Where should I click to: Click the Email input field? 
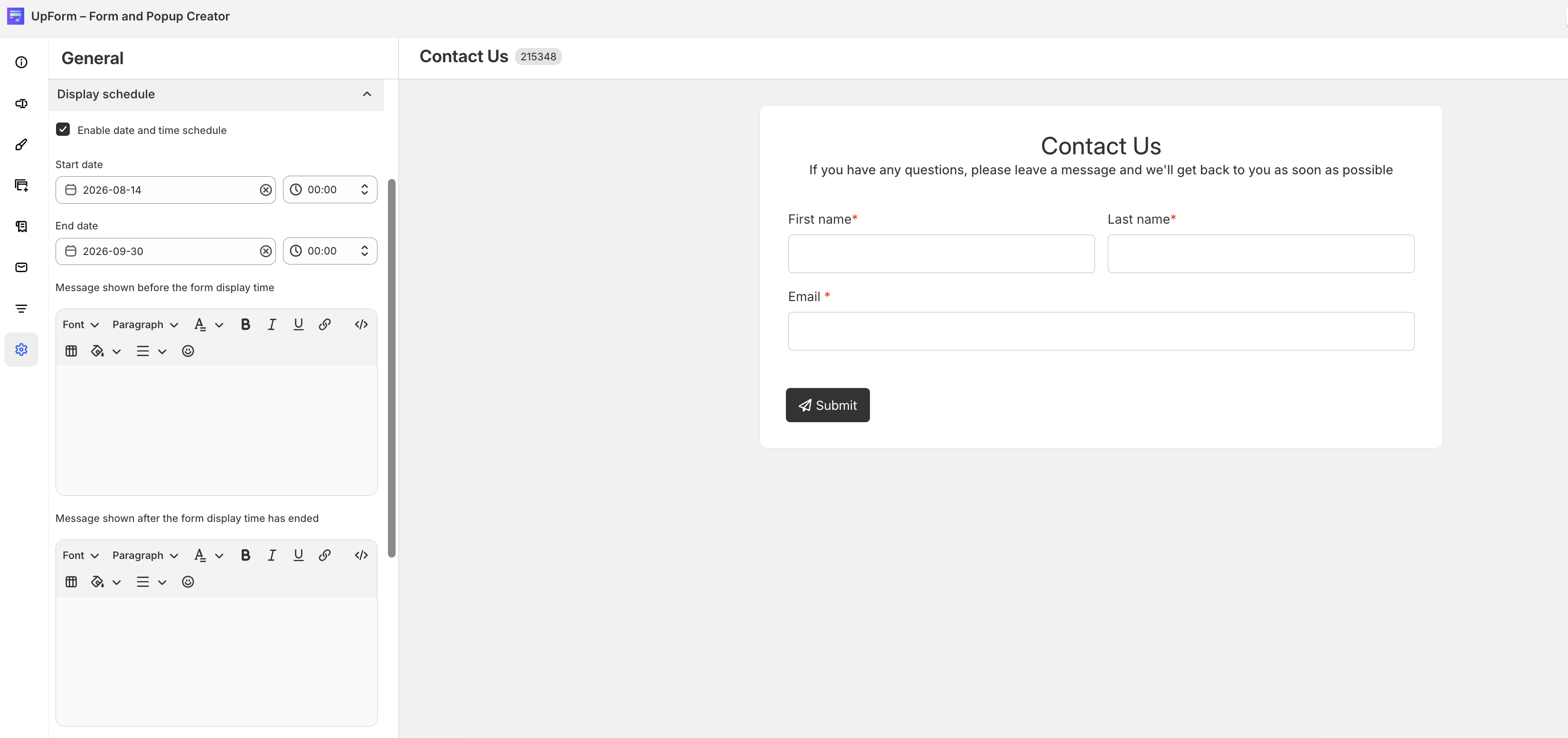[x=1101, y=331]
